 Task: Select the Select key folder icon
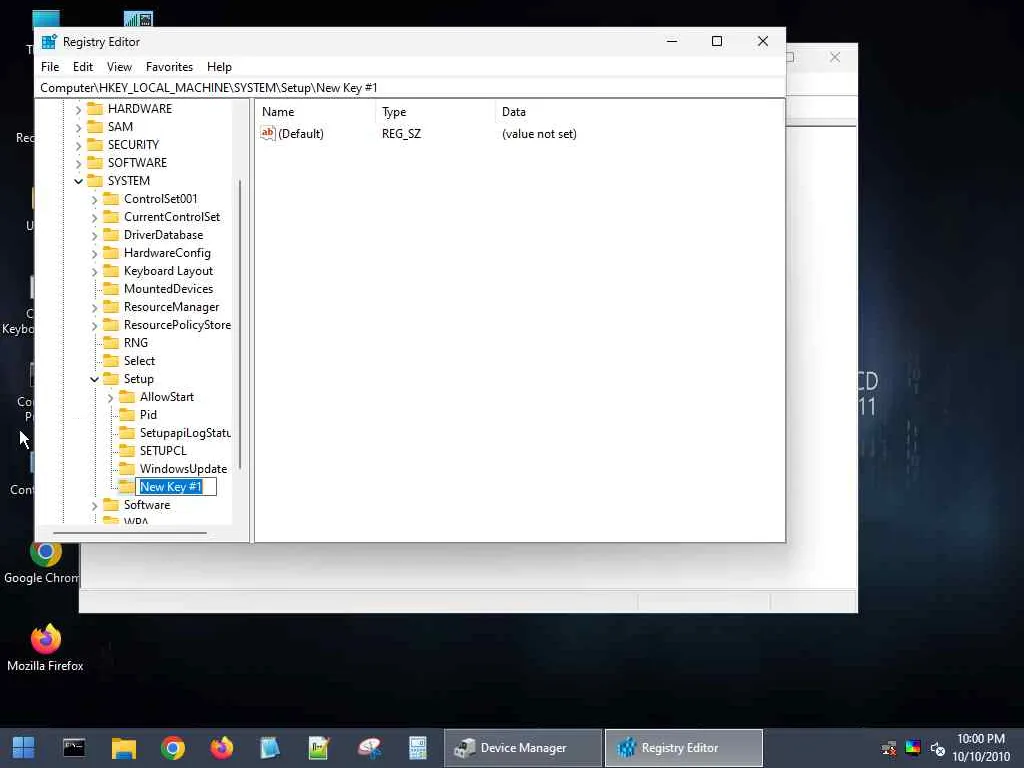tap(112, 360)
